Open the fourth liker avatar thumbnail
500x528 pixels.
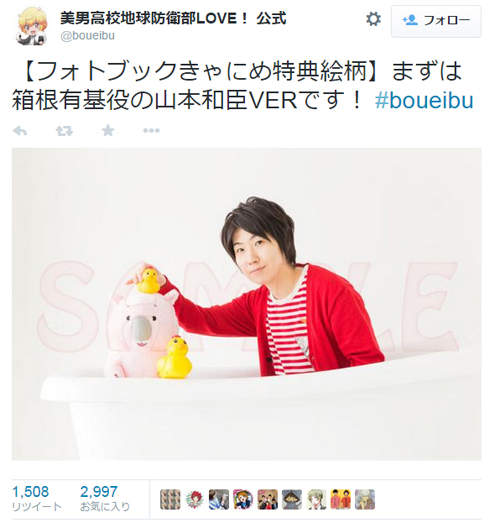243,499
